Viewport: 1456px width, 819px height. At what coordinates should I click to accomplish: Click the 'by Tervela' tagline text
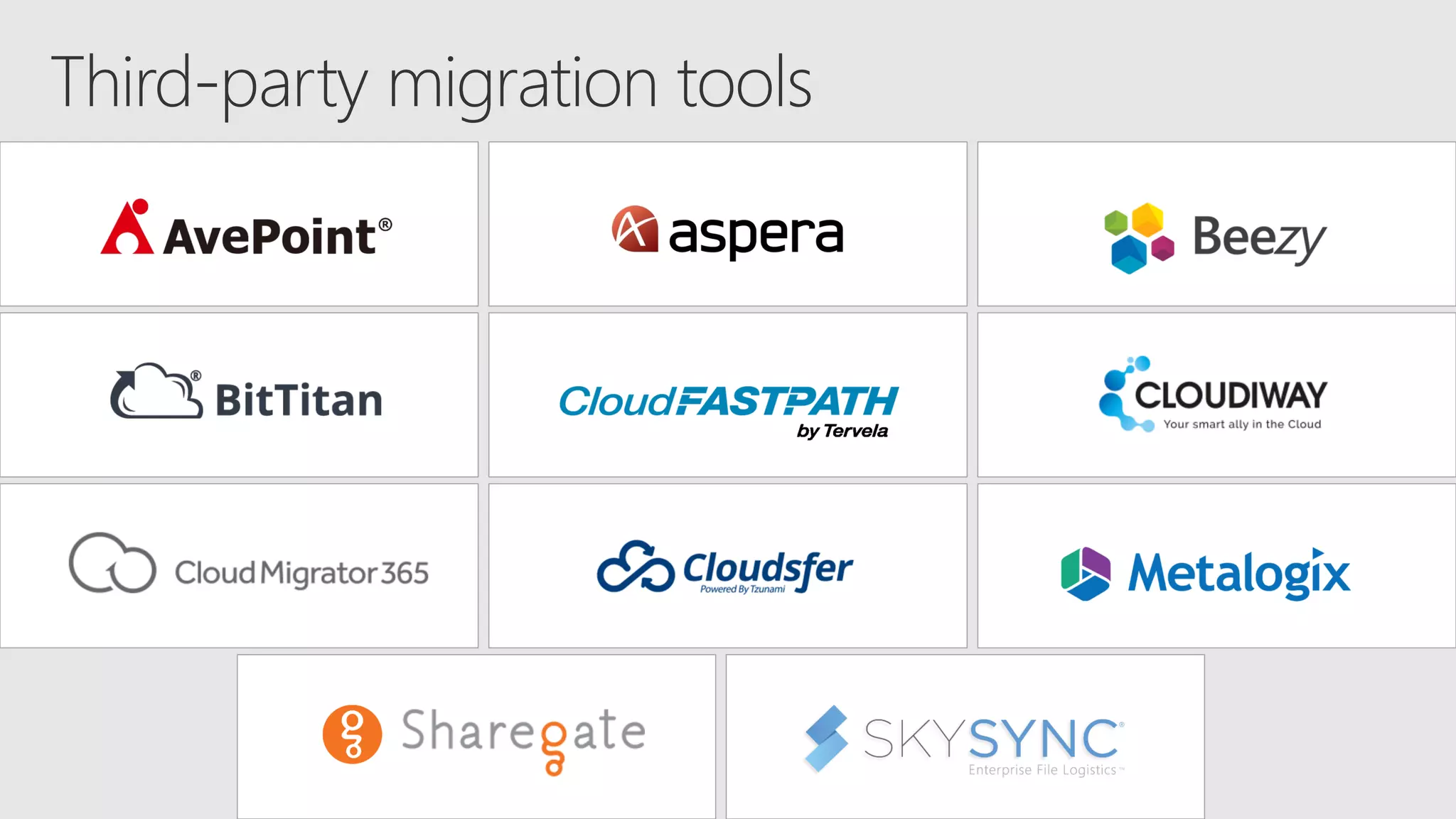(842, 431)
